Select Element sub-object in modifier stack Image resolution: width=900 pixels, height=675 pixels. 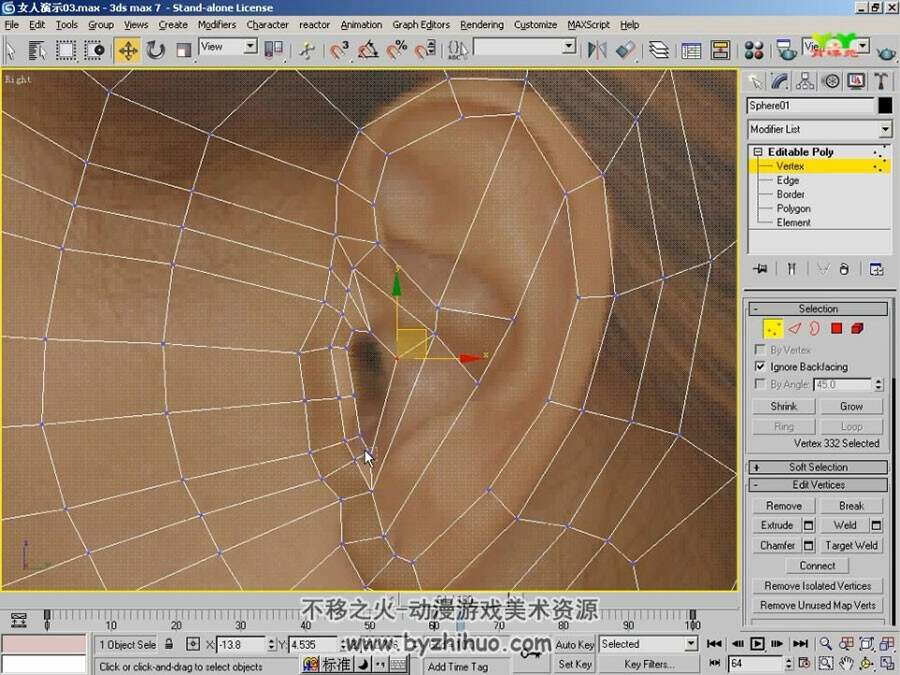coord(793,223)
